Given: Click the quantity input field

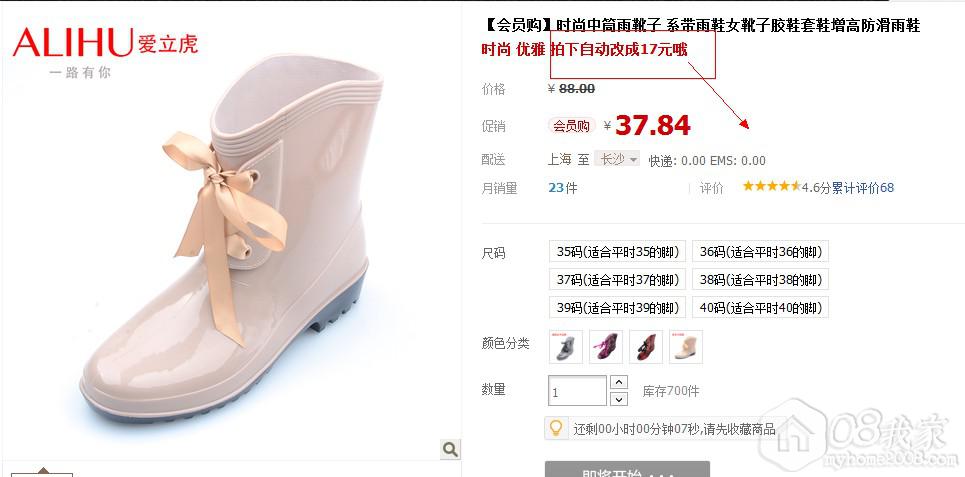Looking at the screenshot, I should coord(577,391).
